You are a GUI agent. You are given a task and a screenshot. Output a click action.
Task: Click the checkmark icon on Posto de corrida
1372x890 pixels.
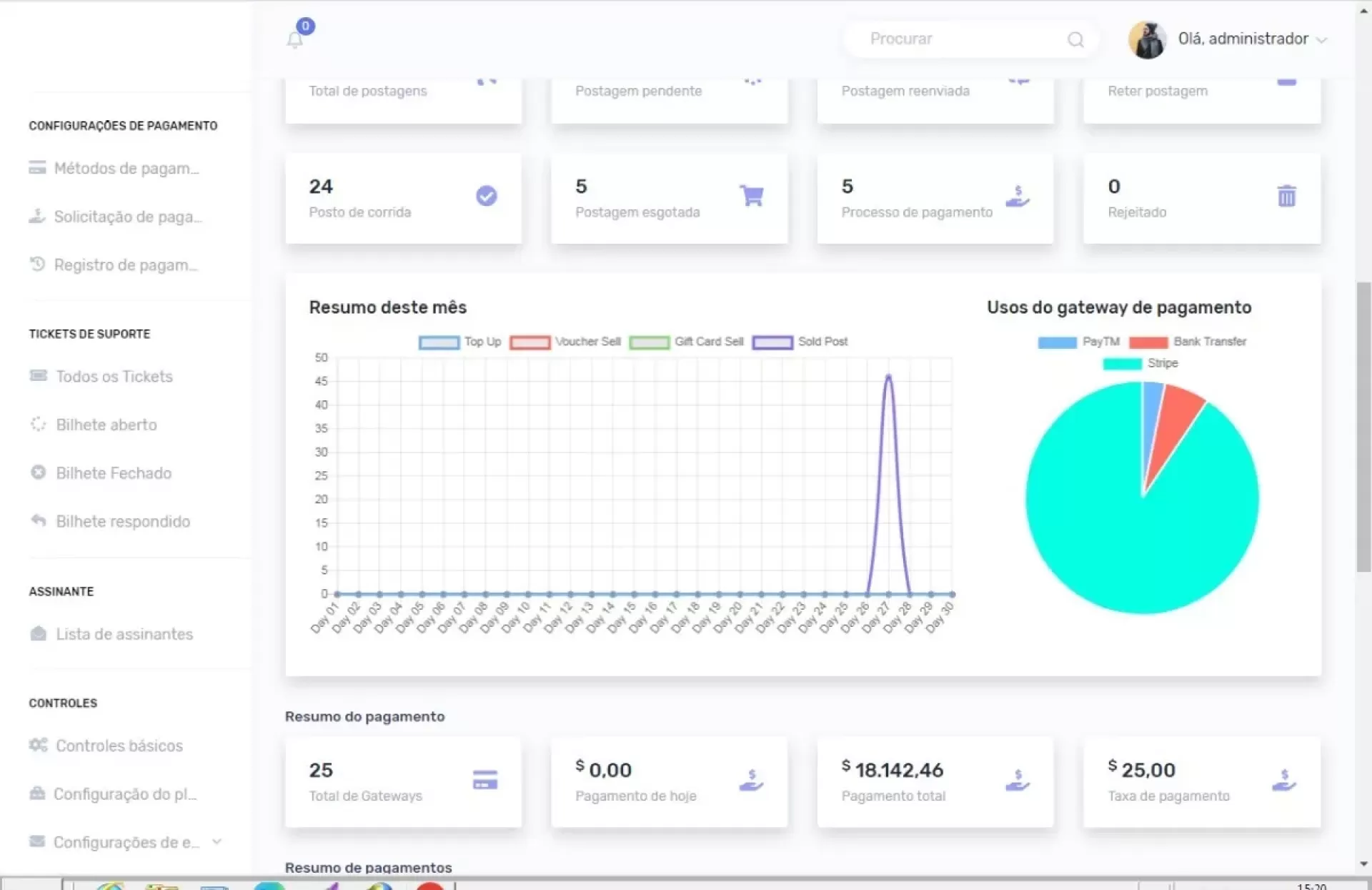tap(487, 196)
